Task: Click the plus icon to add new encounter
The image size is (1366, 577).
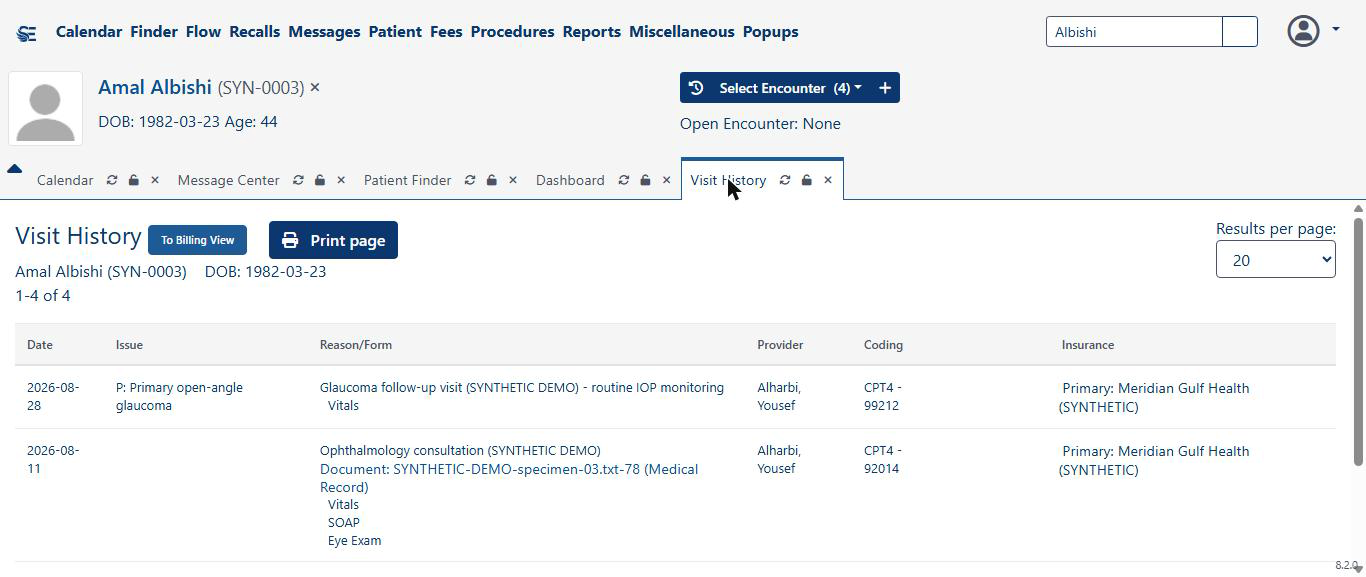Action: [x=885, y=88]
